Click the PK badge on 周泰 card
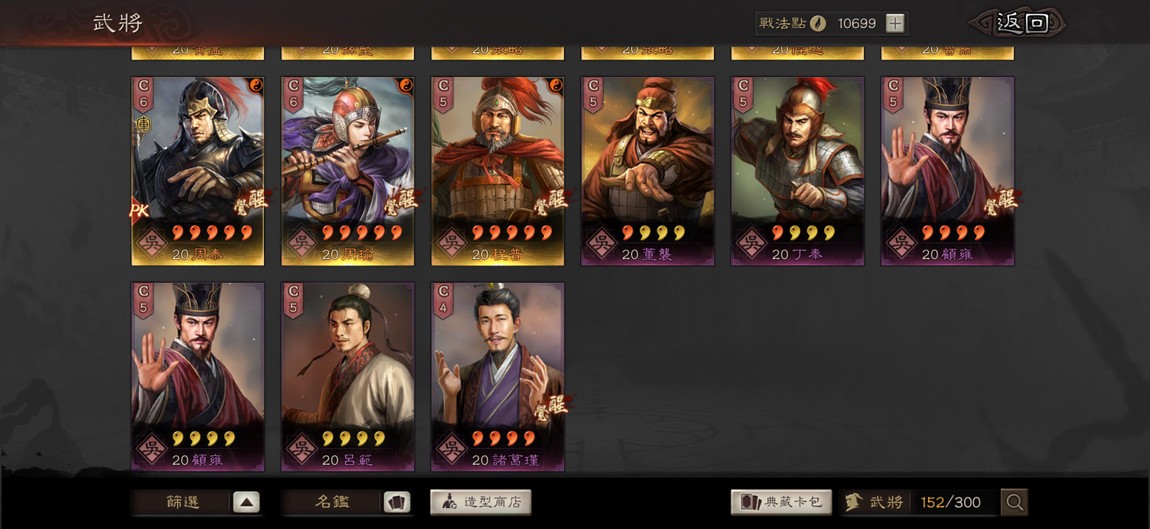The width and height of the screenshot is (1150, 529). pyautogui.click(x=139, y=211)
